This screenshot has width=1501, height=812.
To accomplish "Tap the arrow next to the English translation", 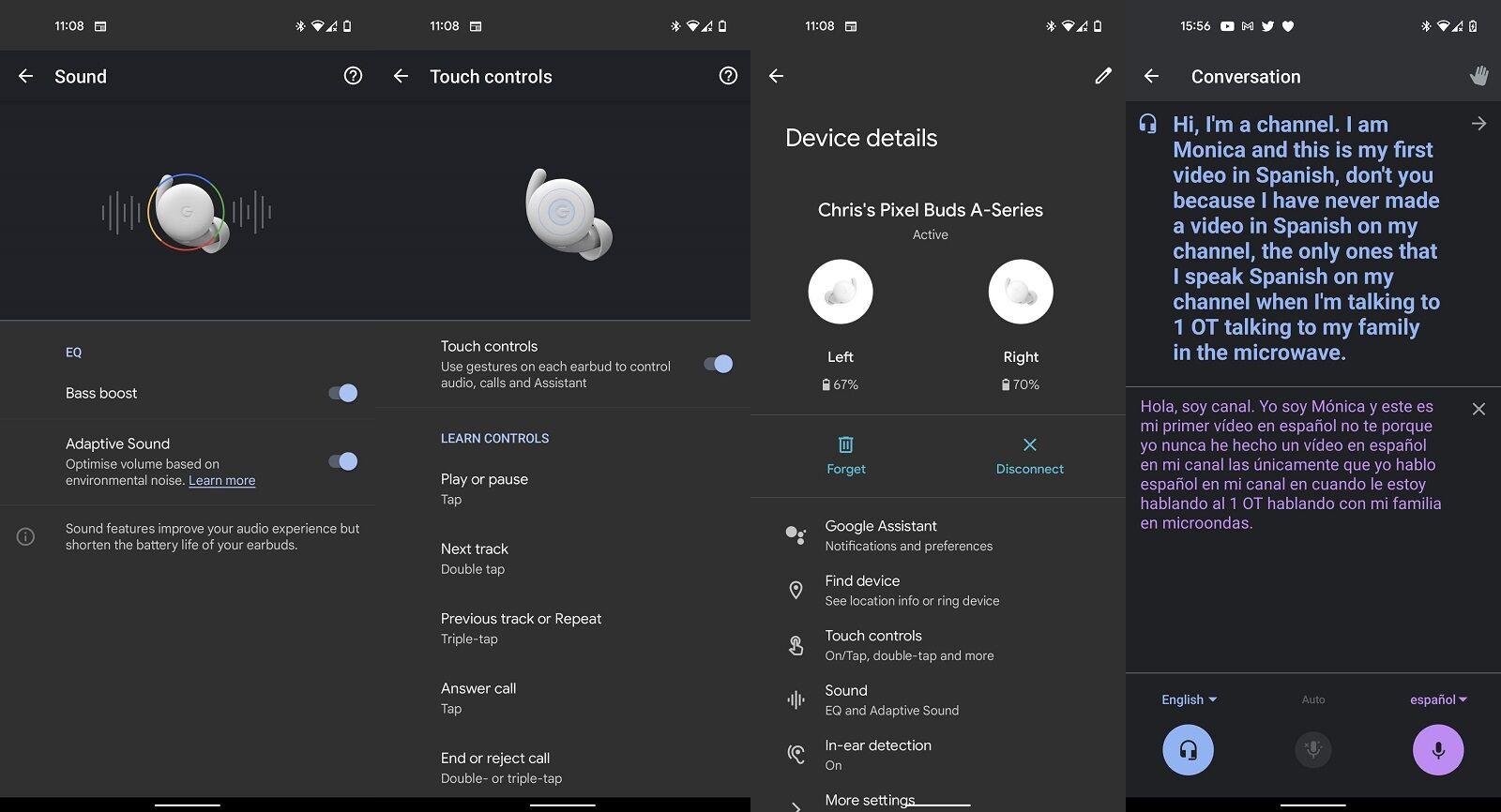I will point(1478,124).
